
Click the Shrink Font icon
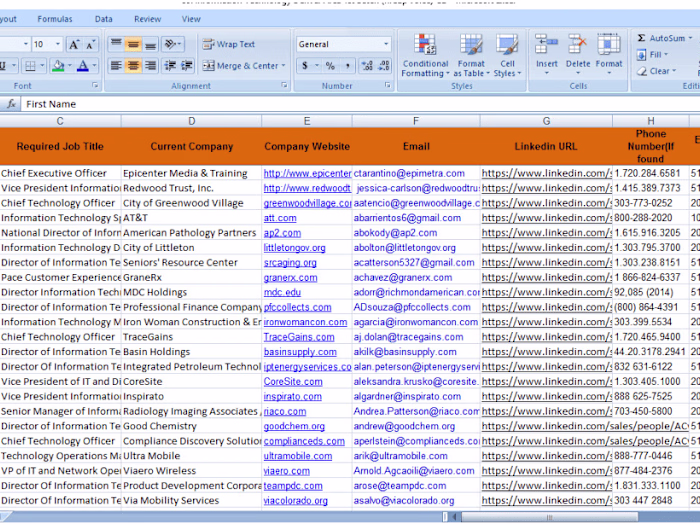91,44
